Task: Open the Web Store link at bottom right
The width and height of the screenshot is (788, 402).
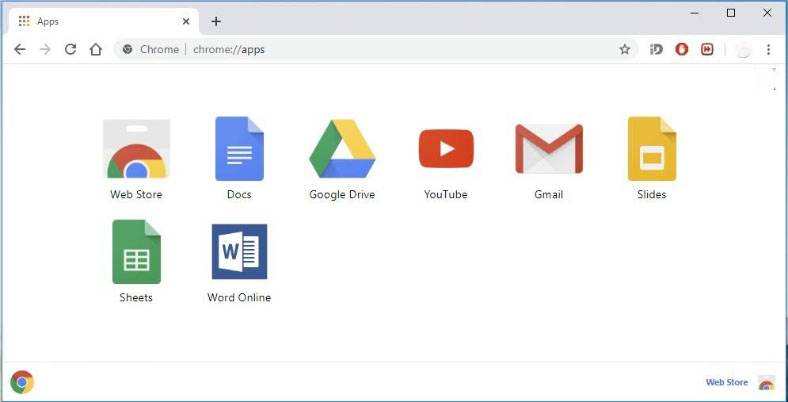Action: click(727, 382)
